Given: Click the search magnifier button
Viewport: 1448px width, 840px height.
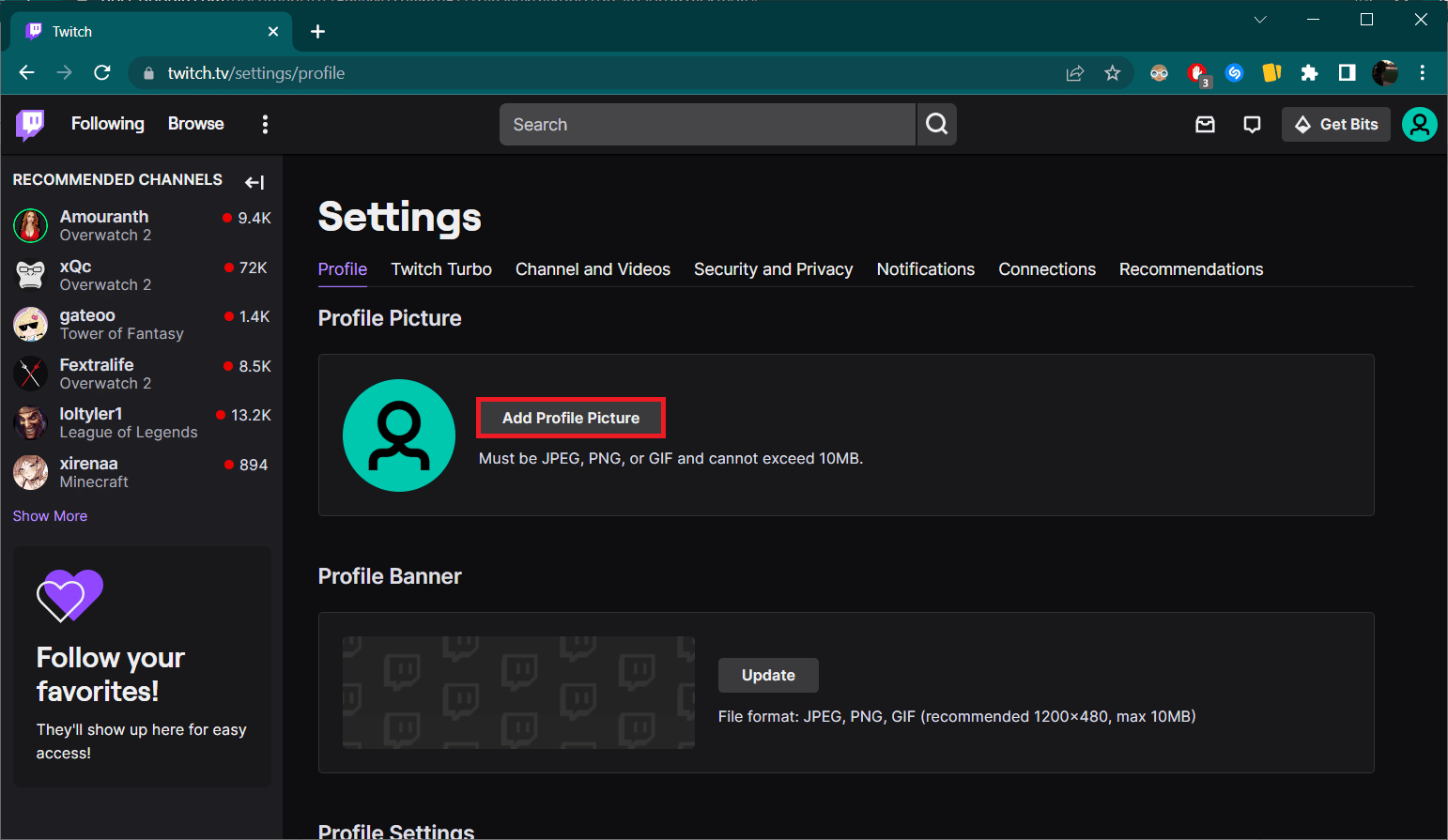Looking at the screenshot, I should (x=936, y=124).
